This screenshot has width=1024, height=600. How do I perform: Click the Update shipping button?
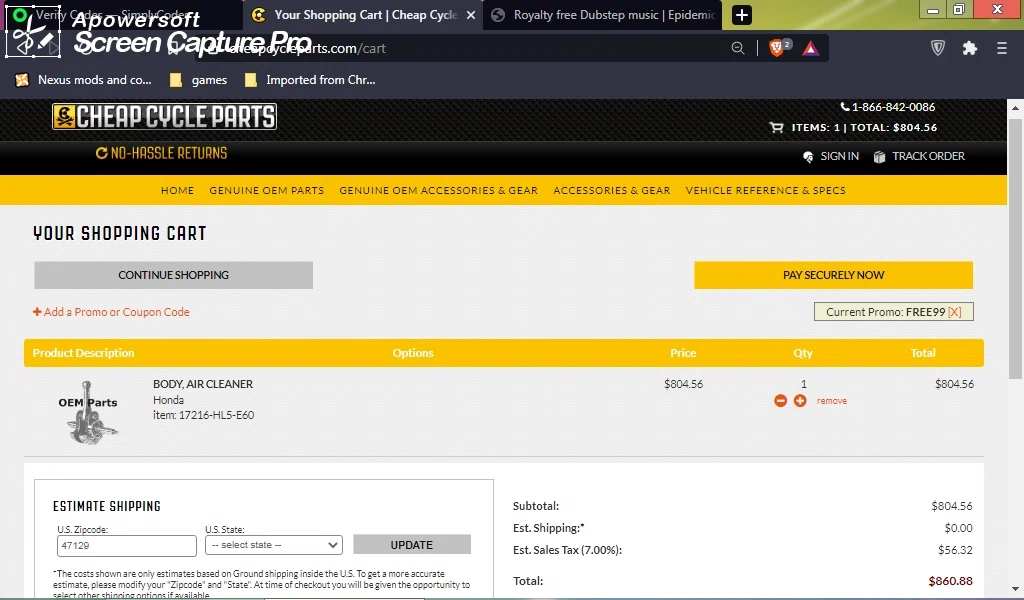(411, 545)
